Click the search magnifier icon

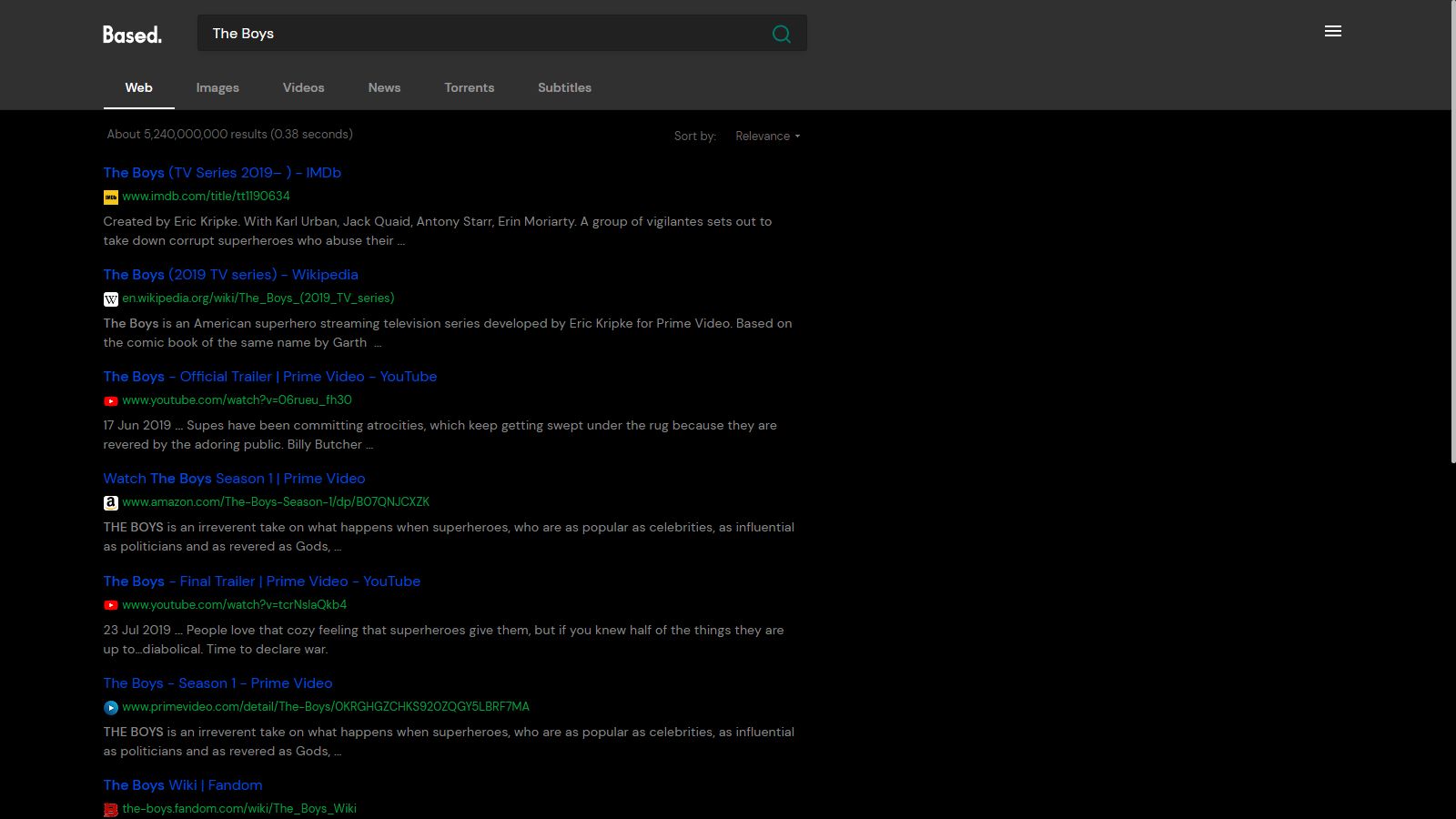(x=781, y=34)
